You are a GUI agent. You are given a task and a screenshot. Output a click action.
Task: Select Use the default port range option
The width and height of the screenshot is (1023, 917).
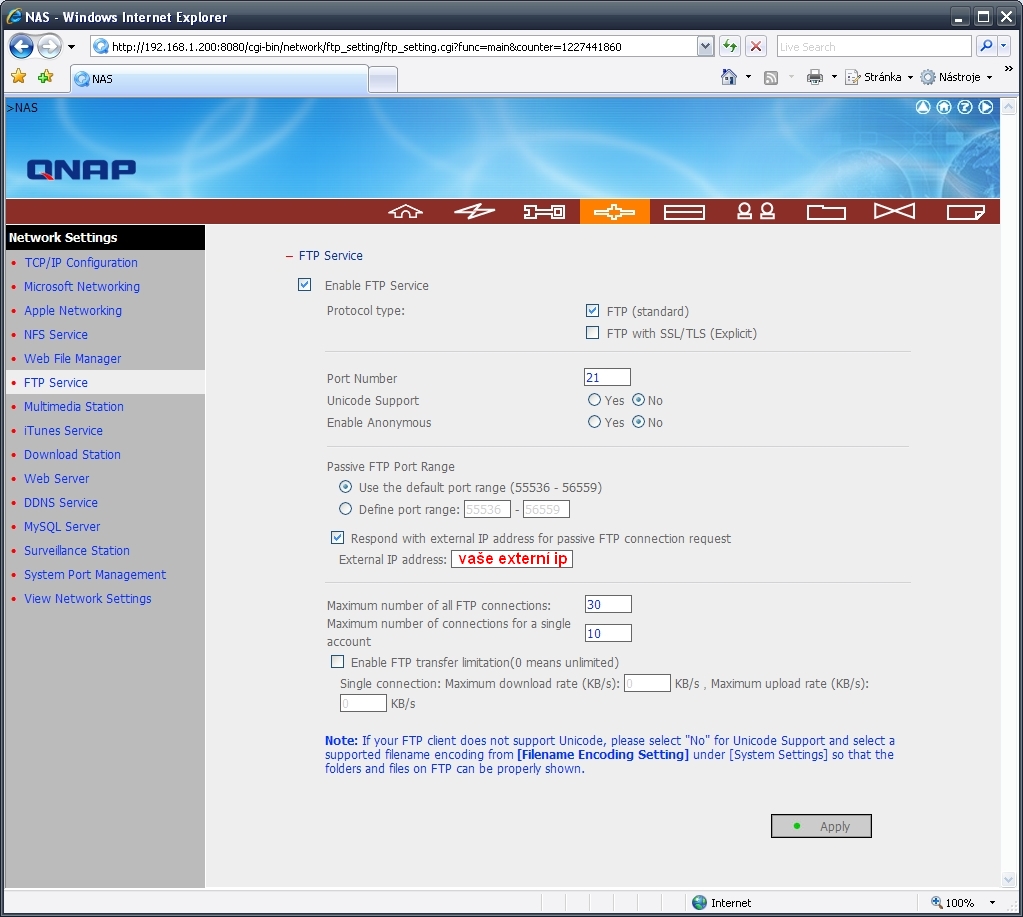pyautogui.click(x=345, y=487)
